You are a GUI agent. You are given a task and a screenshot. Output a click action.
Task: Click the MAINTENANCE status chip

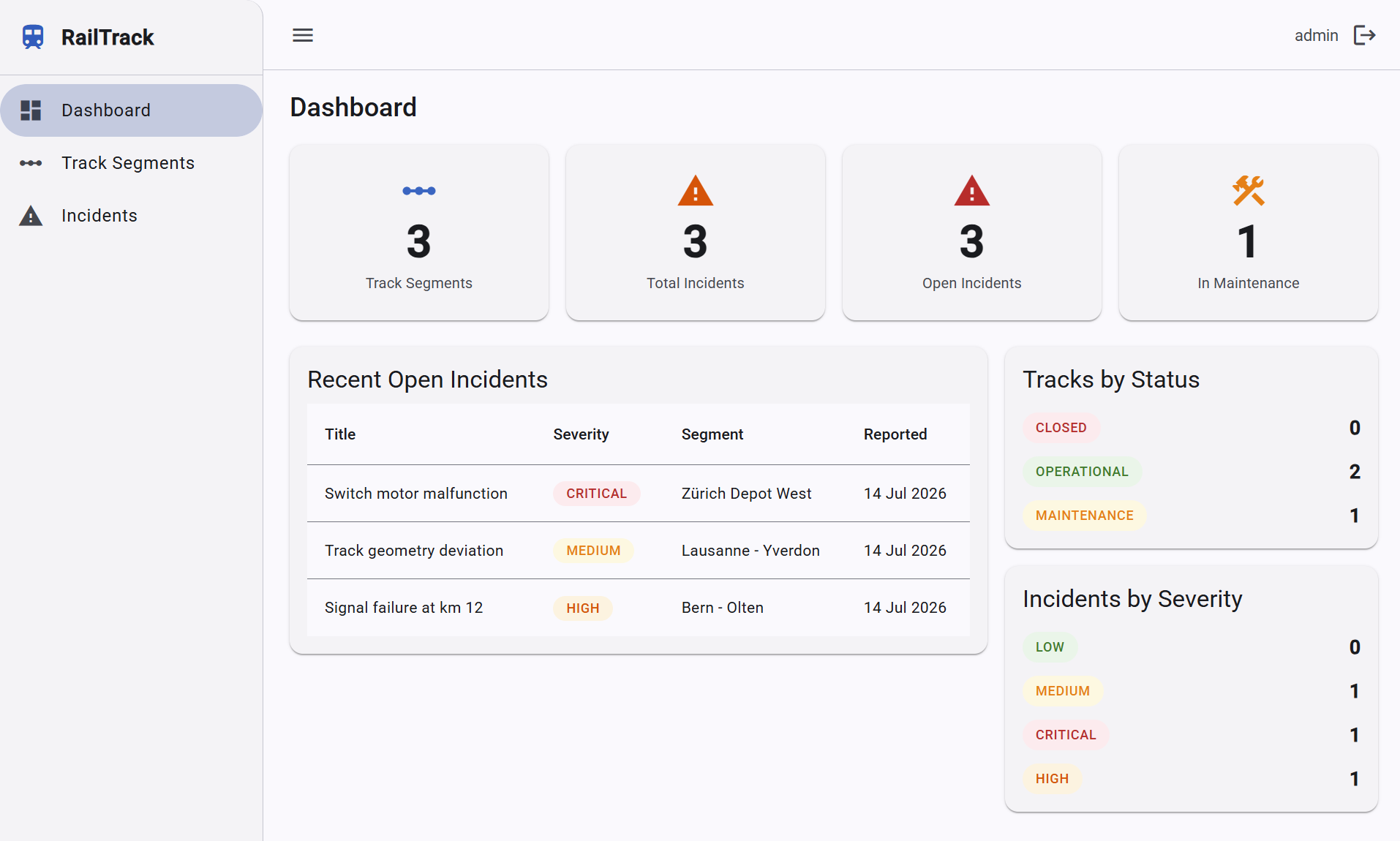[x=1085, y=516]
